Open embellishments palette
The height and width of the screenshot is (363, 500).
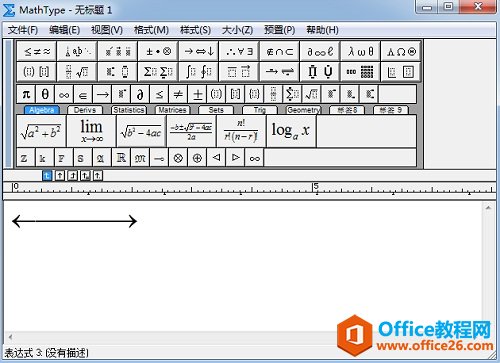tap(118, 51)
